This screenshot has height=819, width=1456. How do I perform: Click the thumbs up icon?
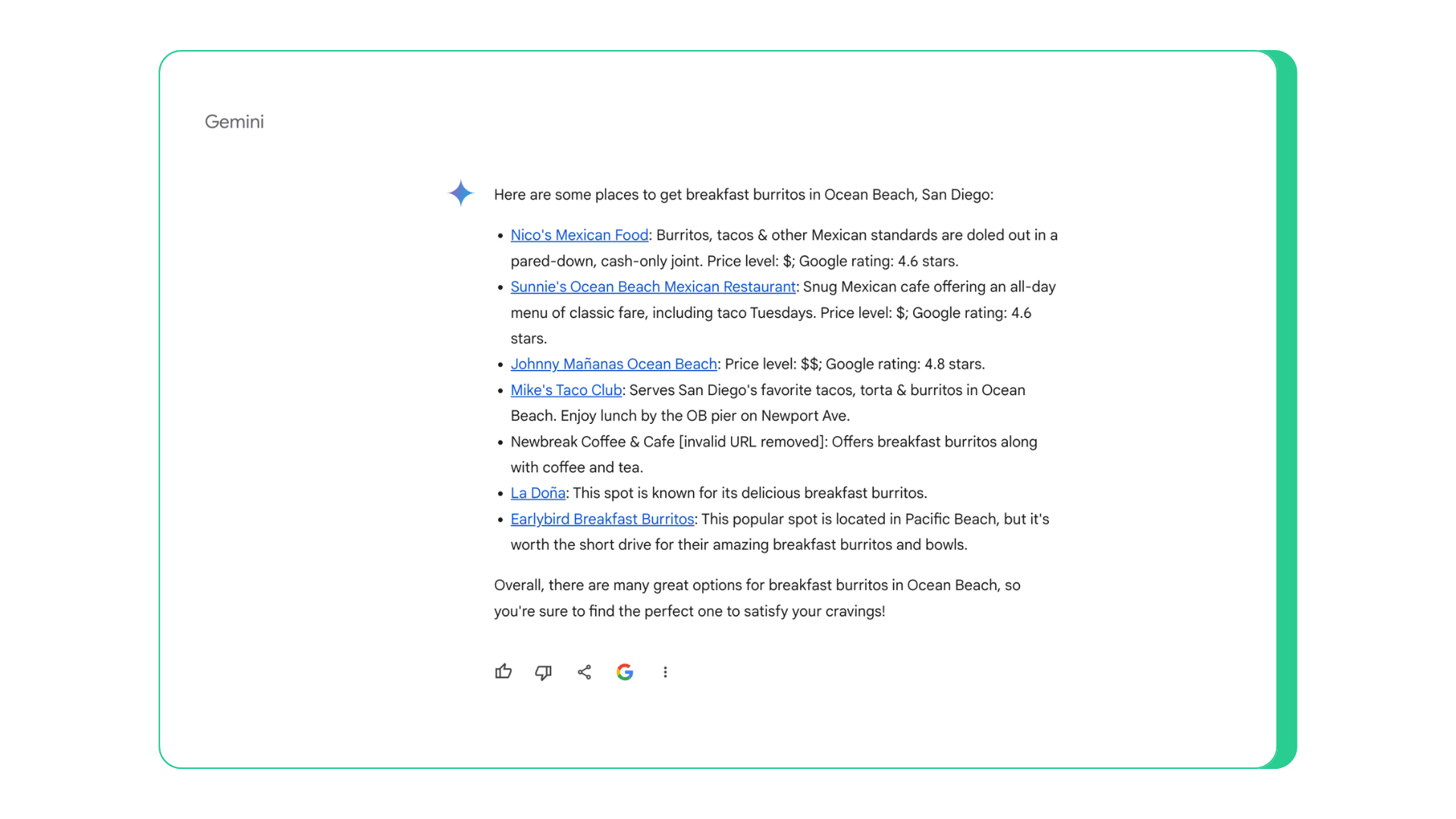point(504,672)
